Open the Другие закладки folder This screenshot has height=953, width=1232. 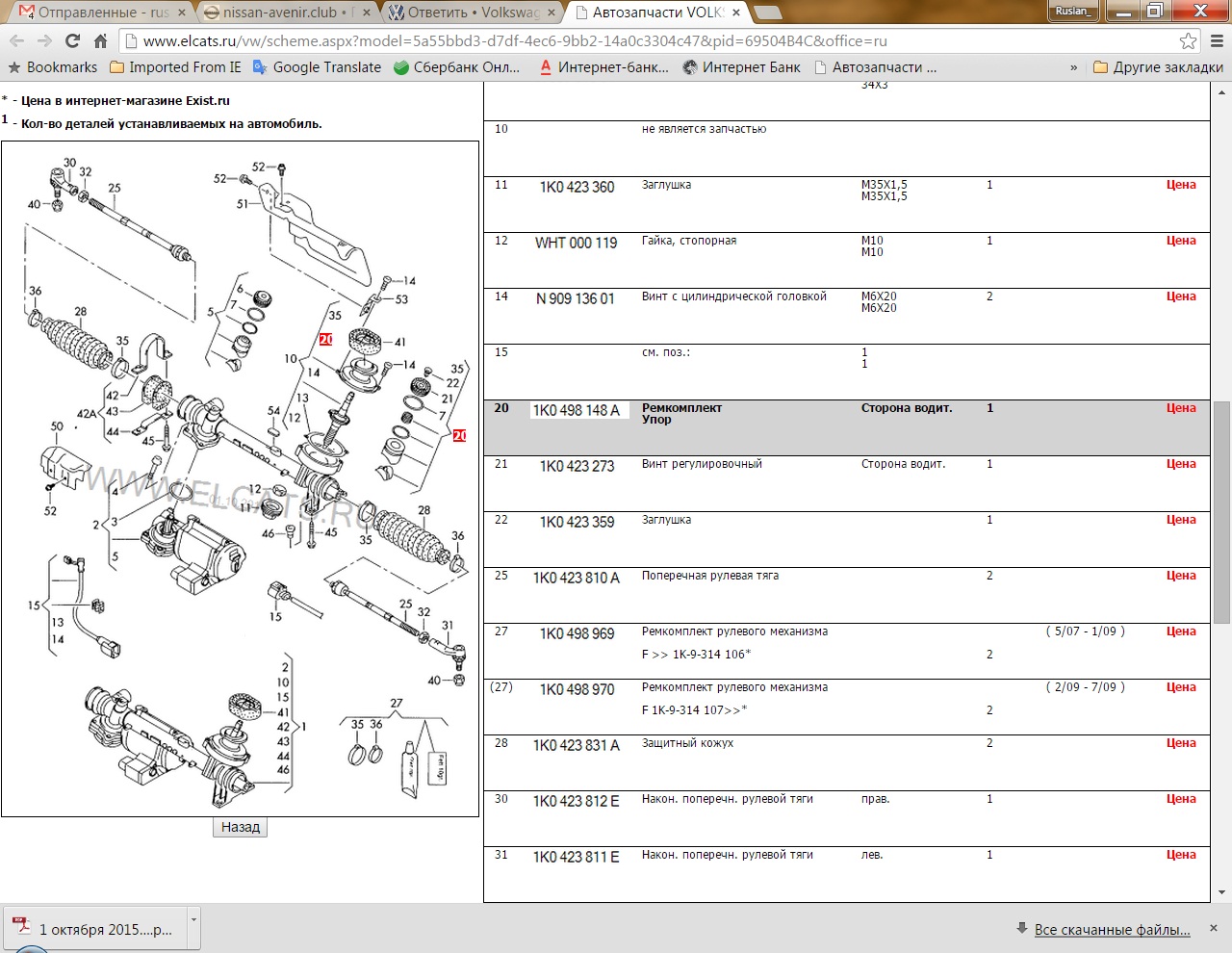click(1158, 67)
